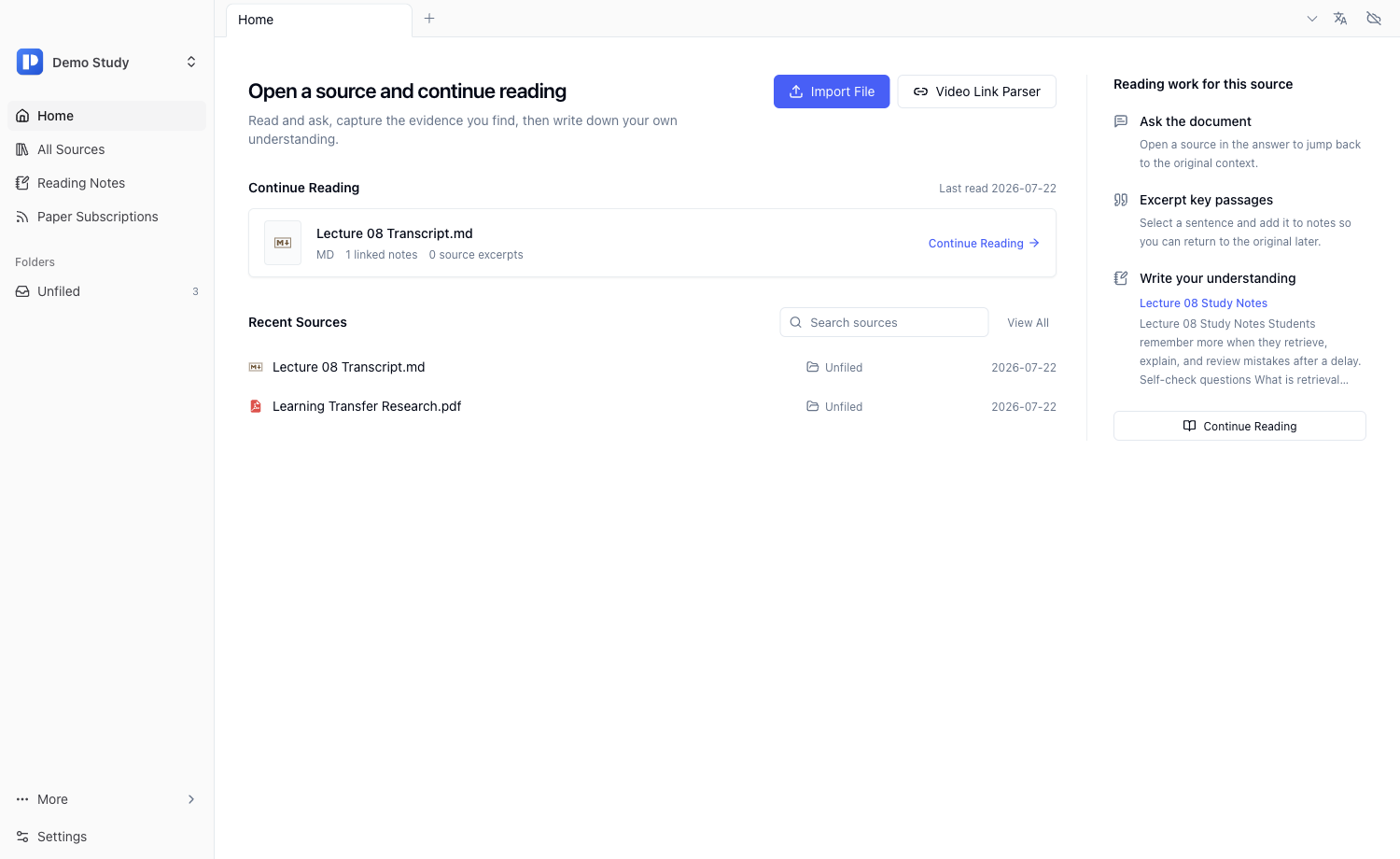Click the translate language icon

point(1340,19)
